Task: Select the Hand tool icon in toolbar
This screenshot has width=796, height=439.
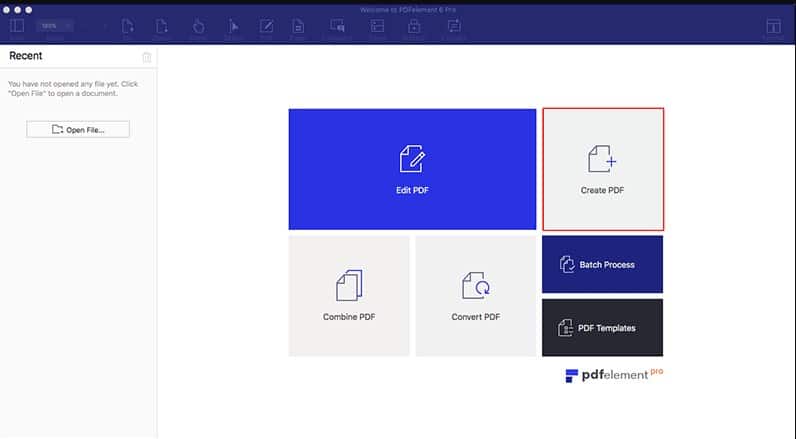Action: point(198,26)
